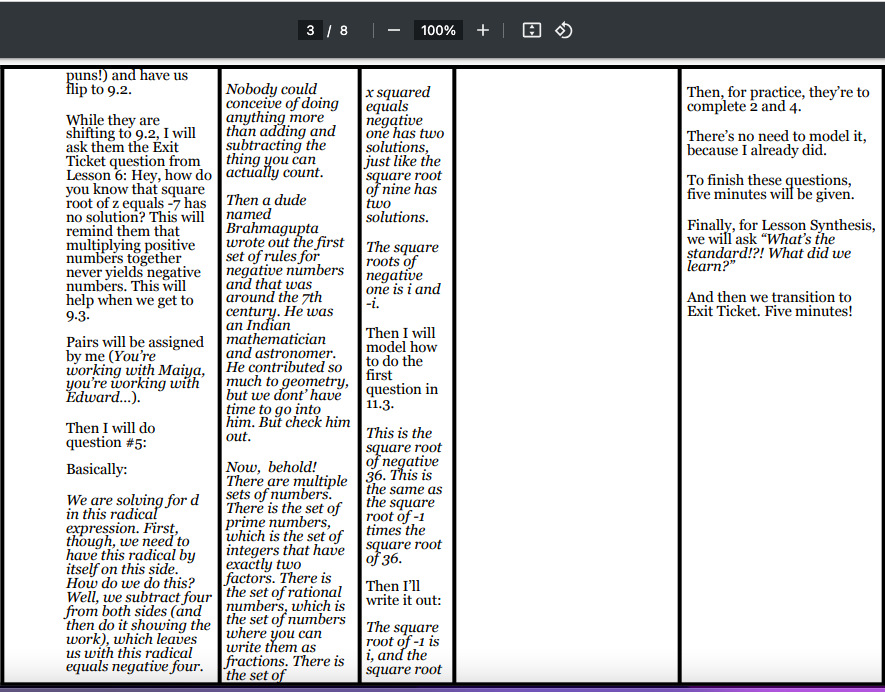
Task: Click the total page count 8
Action: [x=344, y=30]
